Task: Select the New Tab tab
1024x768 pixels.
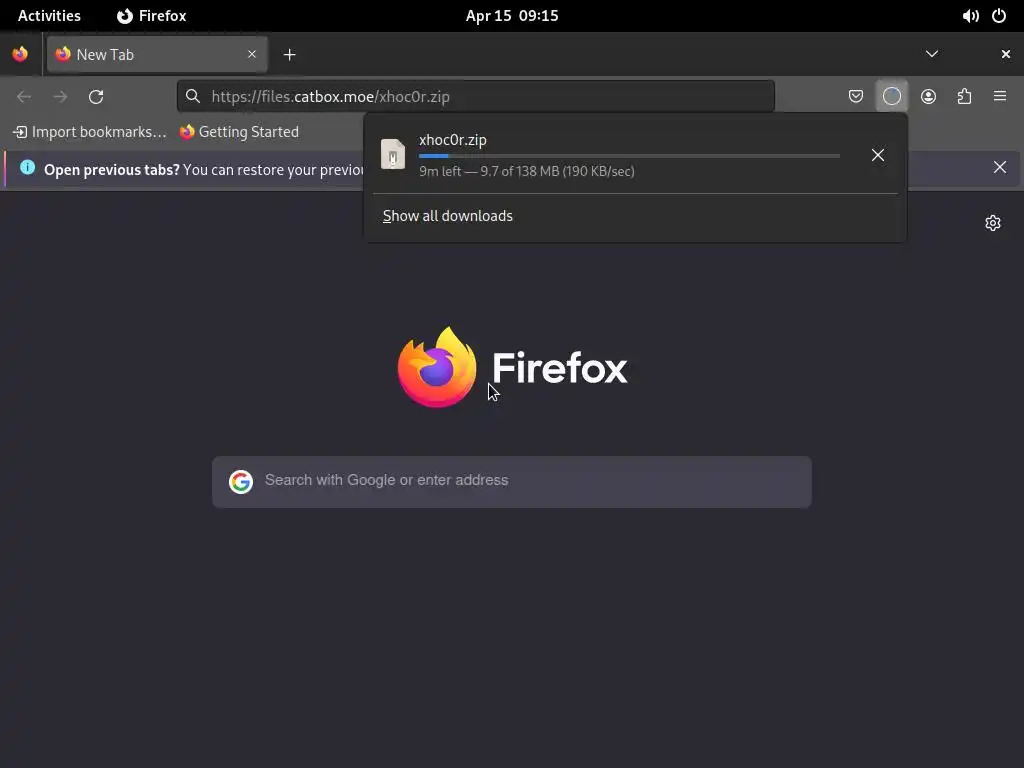Action: tap(157, 54)
